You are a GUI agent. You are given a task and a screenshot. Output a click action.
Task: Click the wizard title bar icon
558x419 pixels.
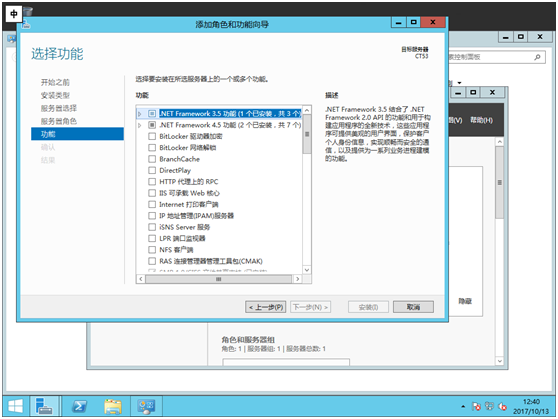tap(26, 25)
